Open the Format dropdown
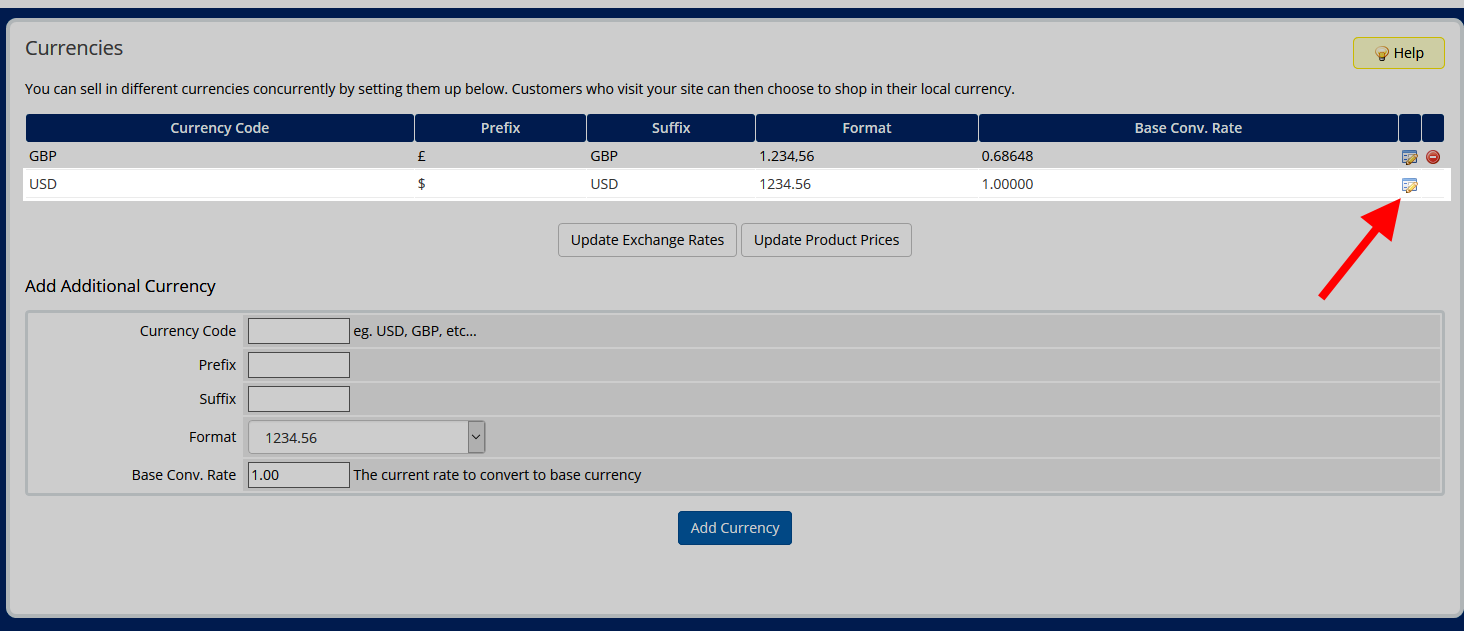 (367, 437)
